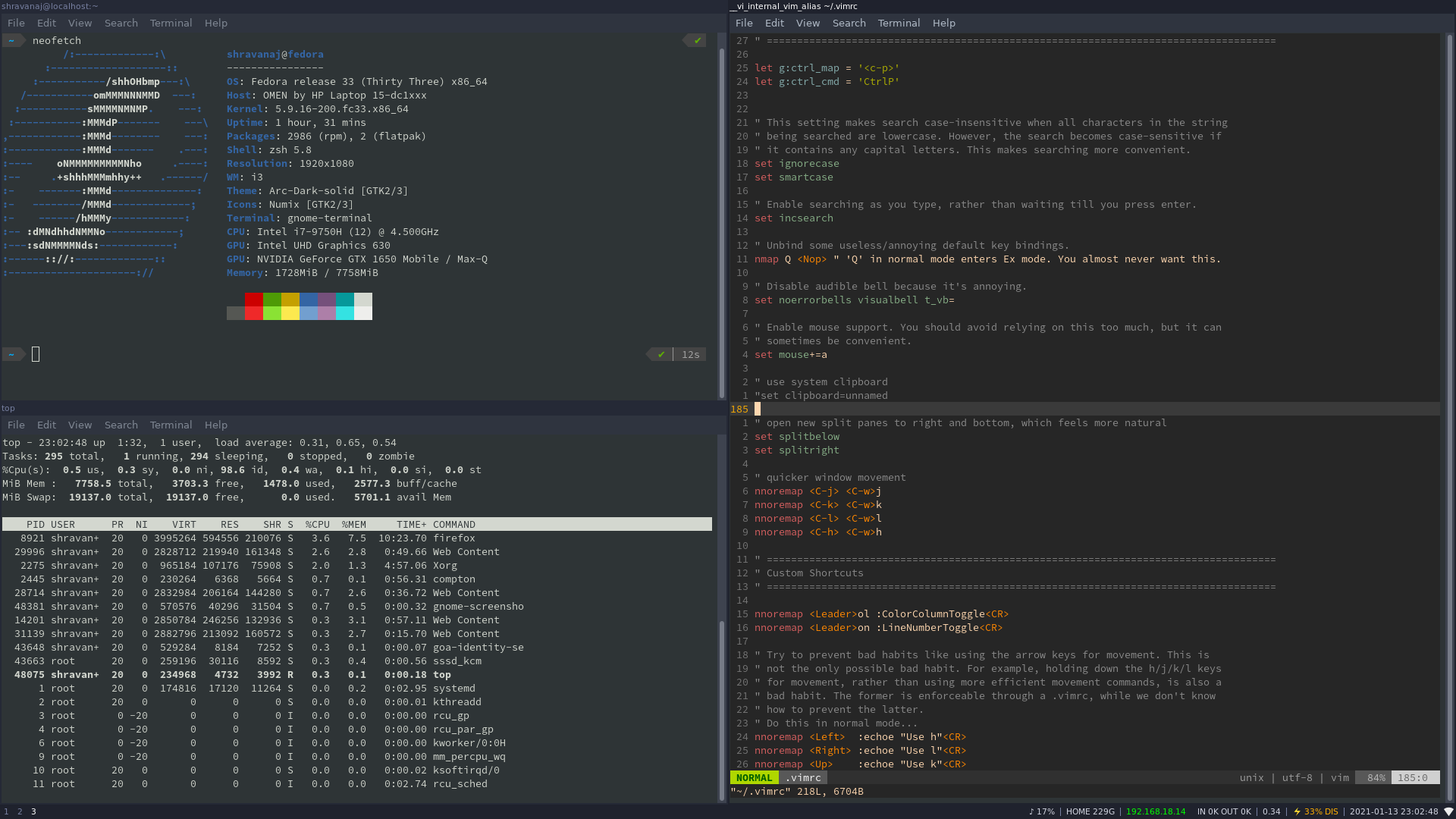Open Search menu in the vim window
1456x819 pixels.
849,24
